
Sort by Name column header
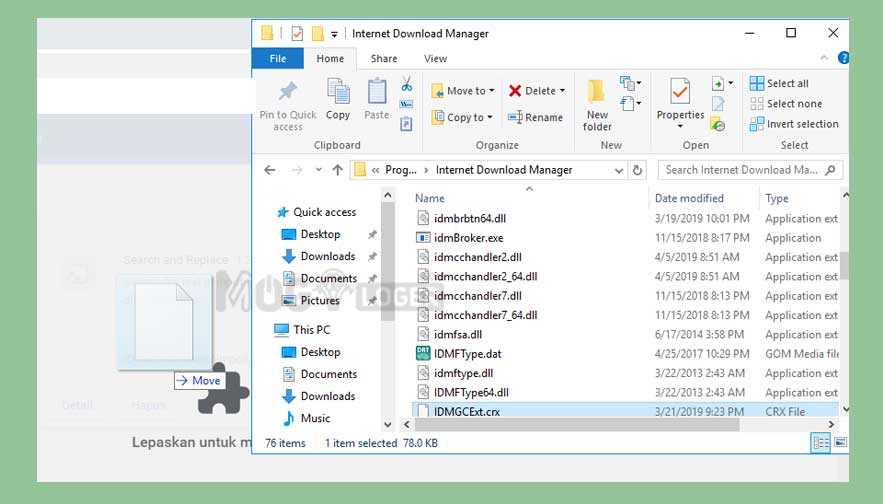pyautogui.click(x=430, y=198)
